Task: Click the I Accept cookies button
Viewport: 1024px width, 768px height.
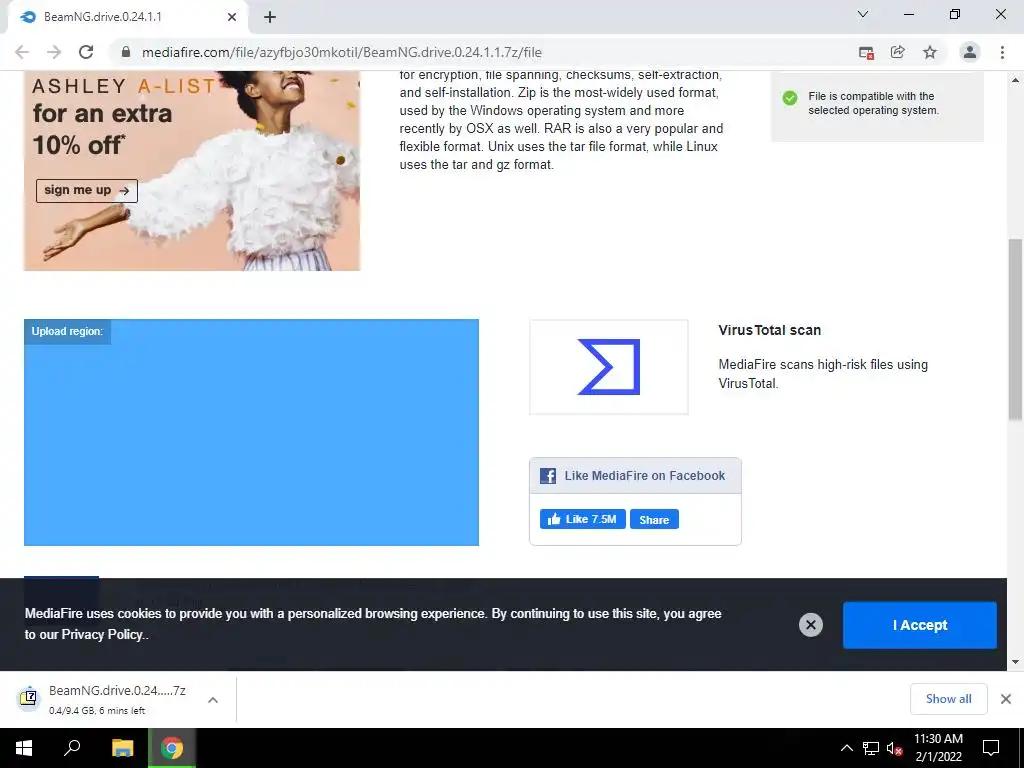Action: coord(920,625)
